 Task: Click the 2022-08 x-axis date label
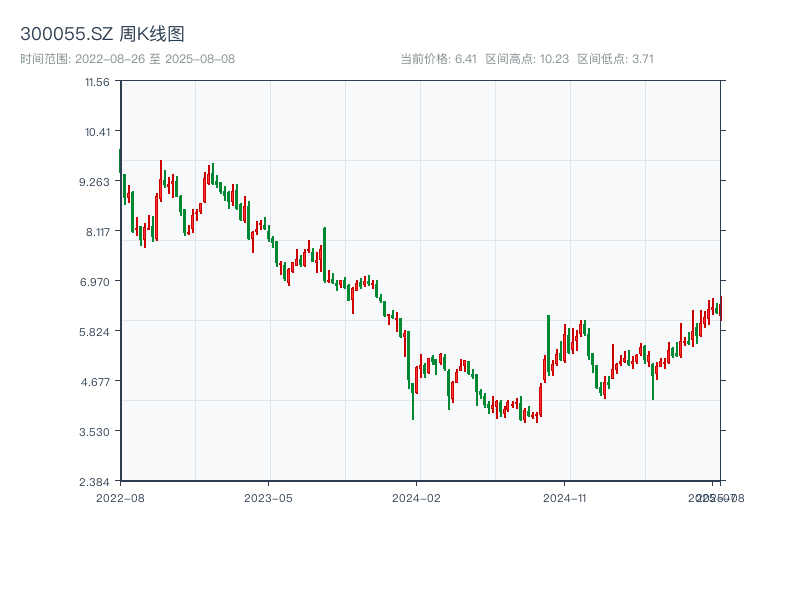pos(120,497)
